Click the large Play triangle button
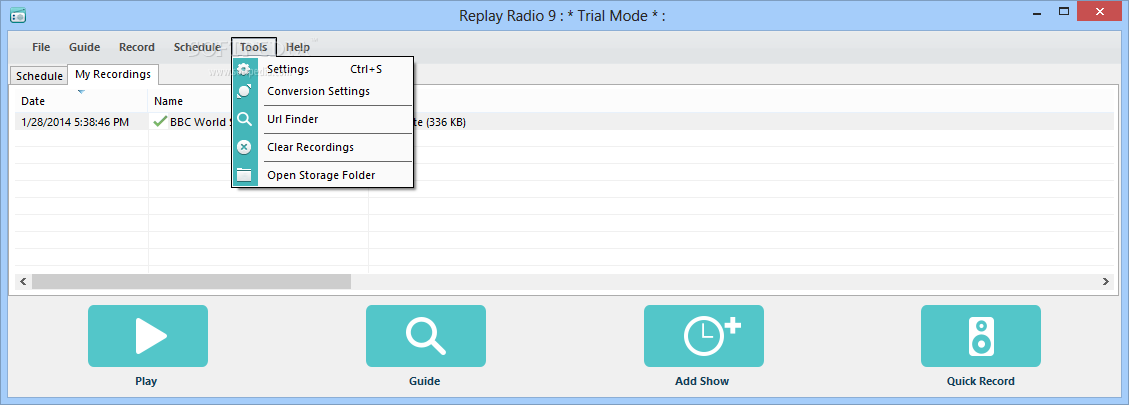Image resolution: width=1129 pixels, height=405 pixels. (x=148, y=336)
